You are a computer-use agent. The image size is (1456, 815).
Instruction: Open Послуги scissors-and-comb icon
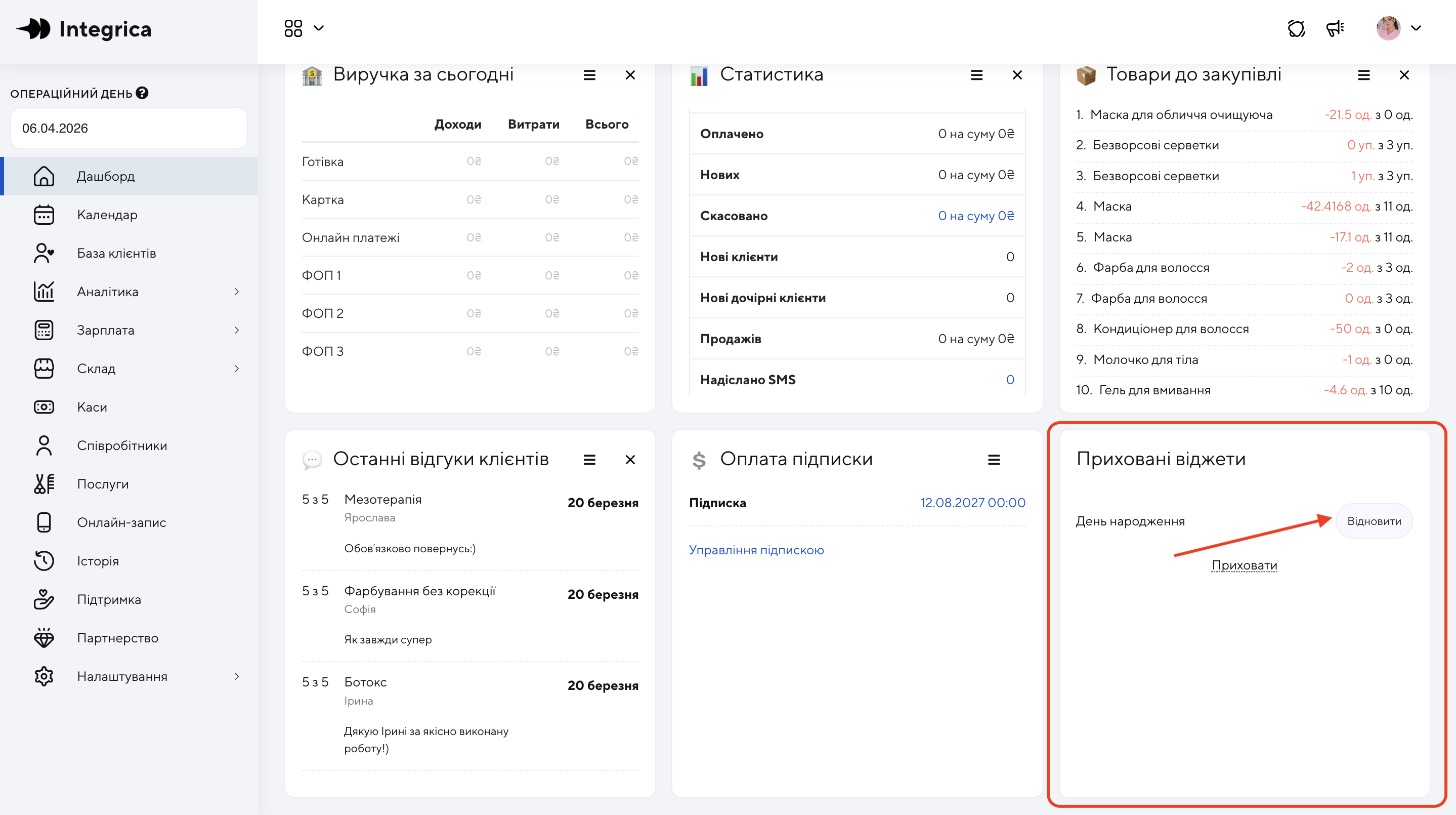pyautogui.click(x=44, y=484)
